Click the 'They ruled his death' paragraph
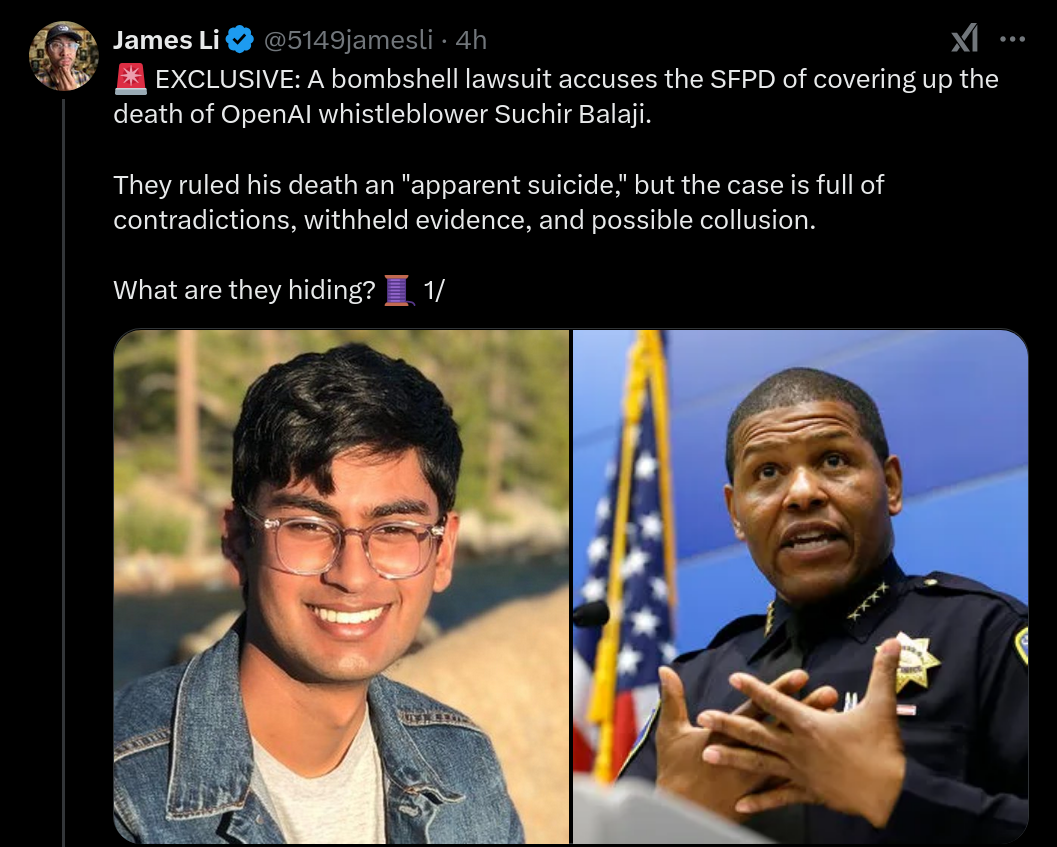Viewport: 1057px width, 847px height. [x=498, y=202]
